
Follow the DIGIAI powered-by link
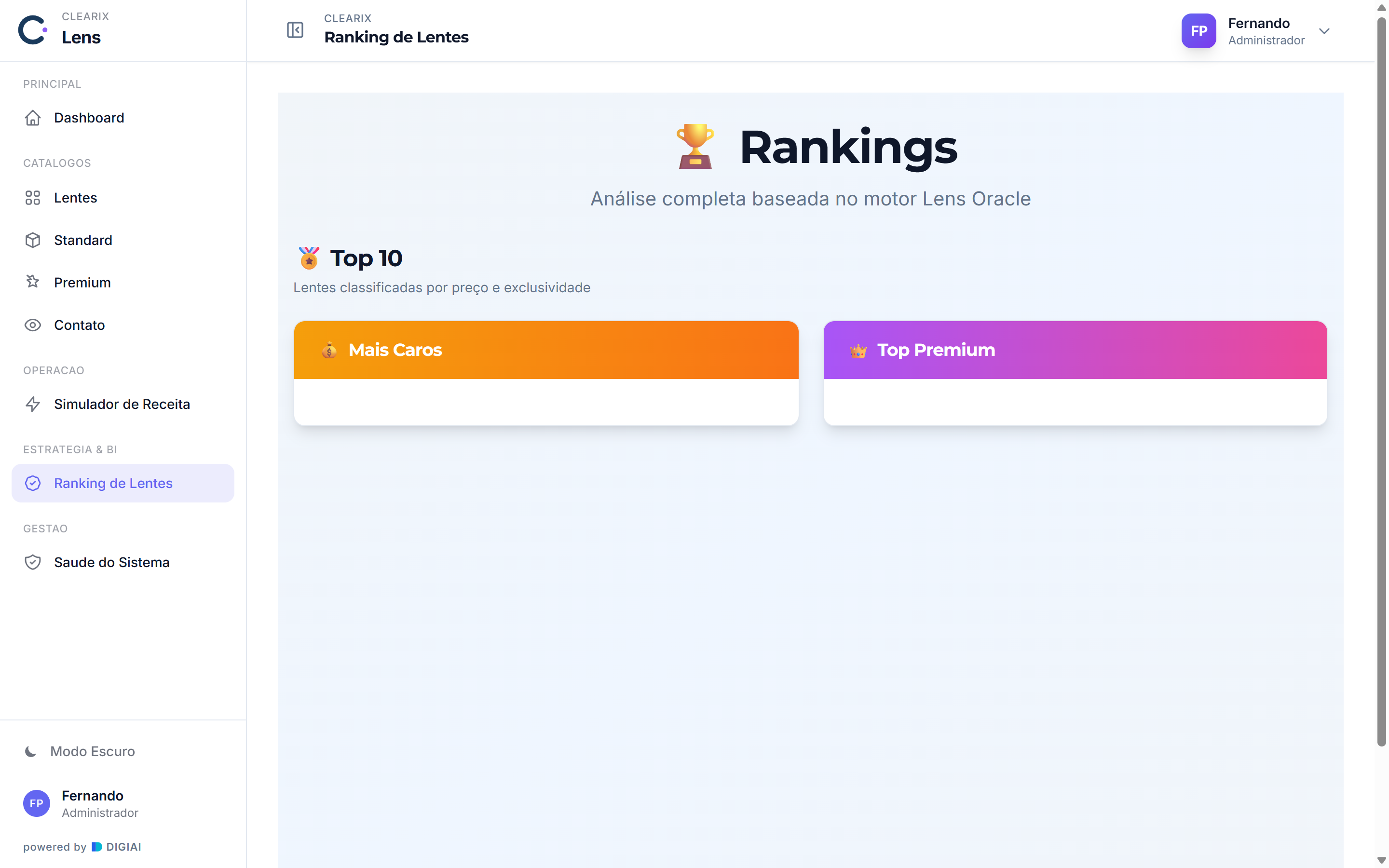pos(117,847)
